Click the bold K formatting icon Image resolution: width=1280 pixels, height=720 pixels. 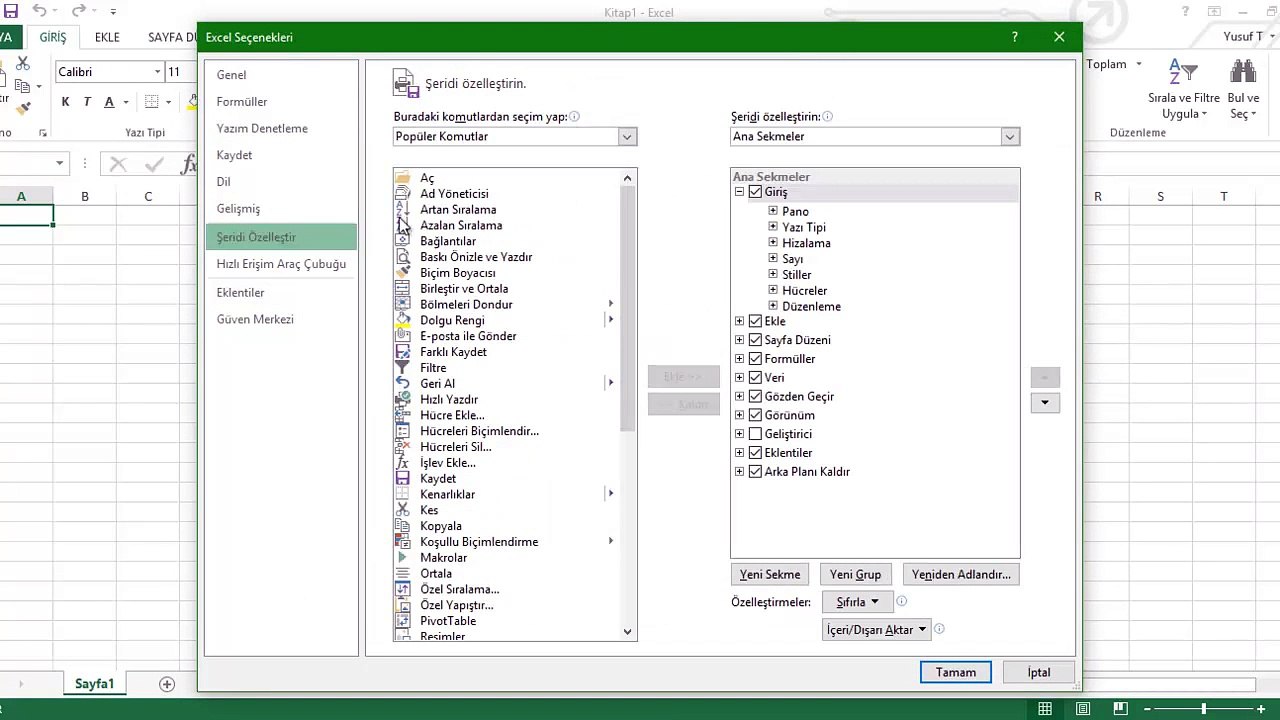point(65,102)
